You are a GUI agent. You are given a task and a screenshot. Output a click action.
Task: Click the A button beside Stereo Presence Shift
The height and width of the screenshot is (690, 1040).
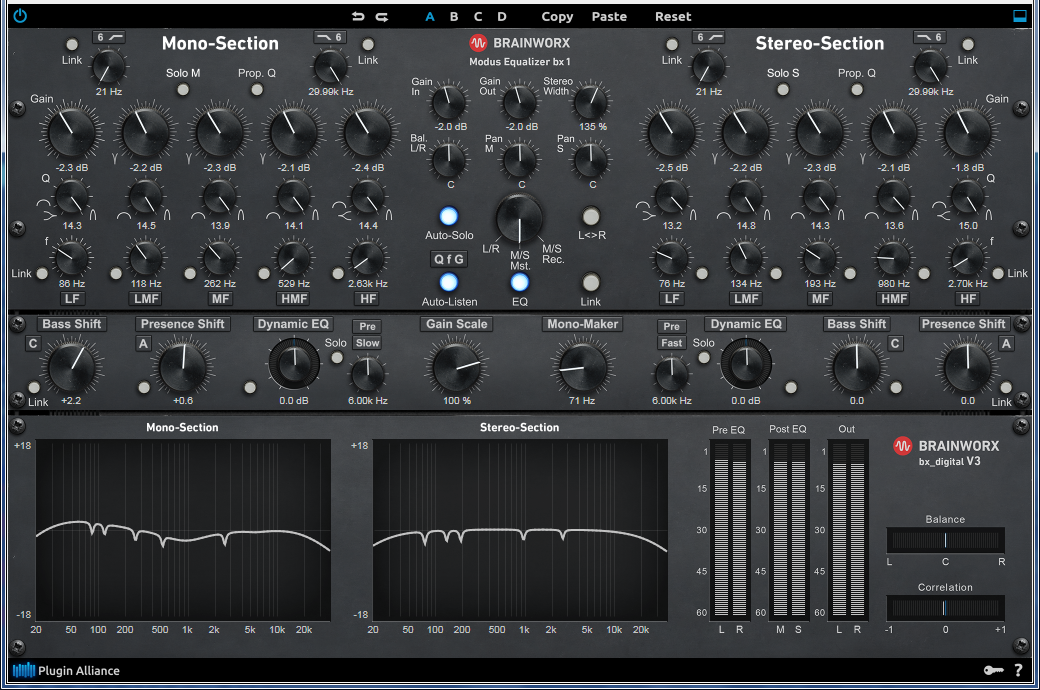coord(1006,344)
